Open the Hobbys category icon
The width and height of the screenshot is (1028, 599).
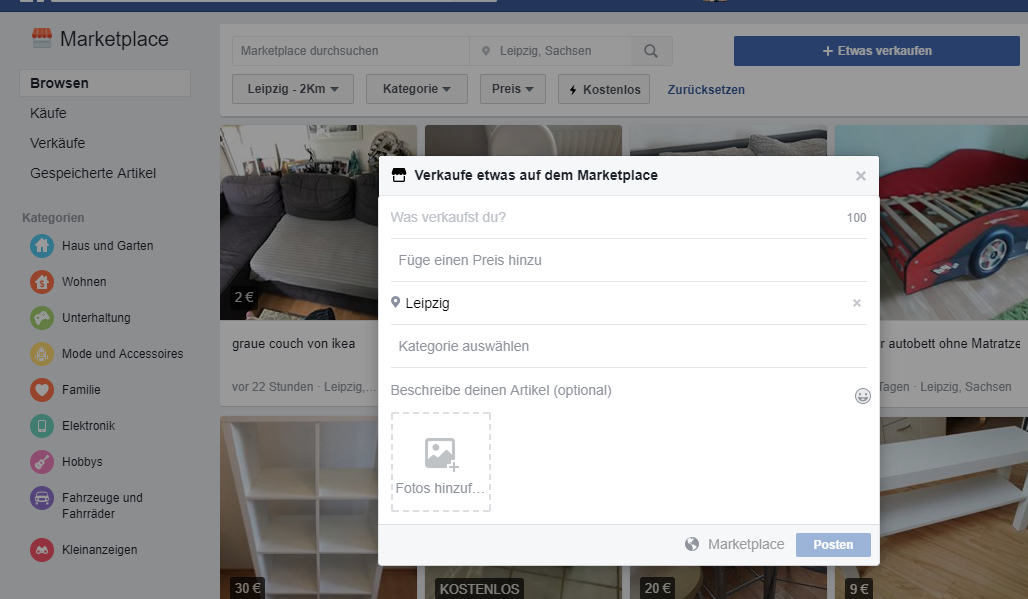42,462
